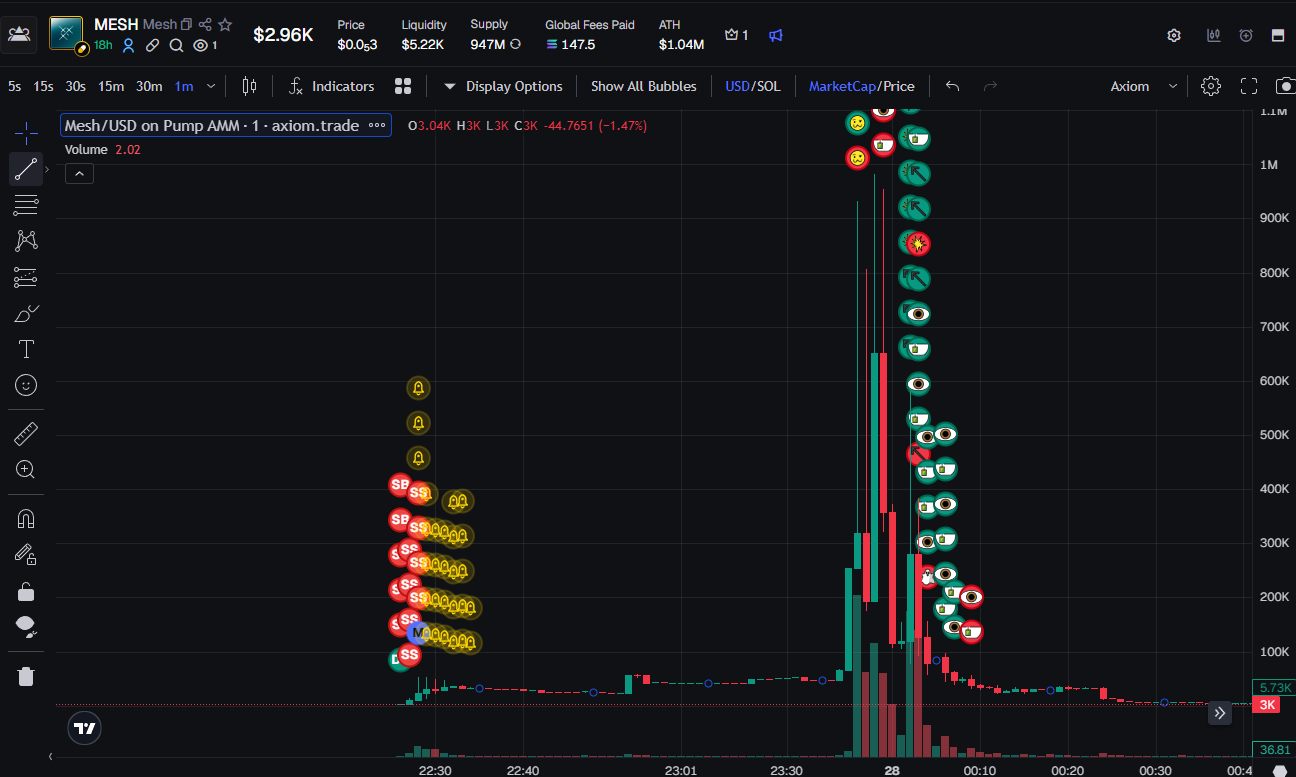1296x777 pixels.
Task: Select the brush drawing tool
Action: [x=26, y=313]
